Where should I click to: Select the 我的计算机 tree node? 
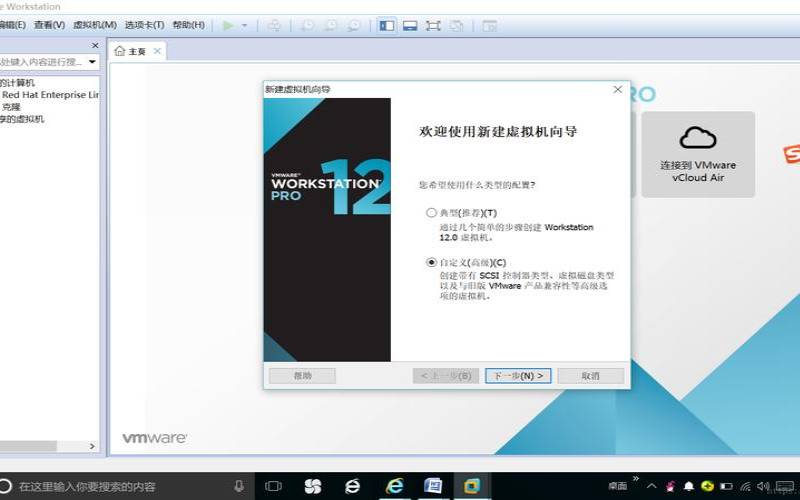(17, 83)
